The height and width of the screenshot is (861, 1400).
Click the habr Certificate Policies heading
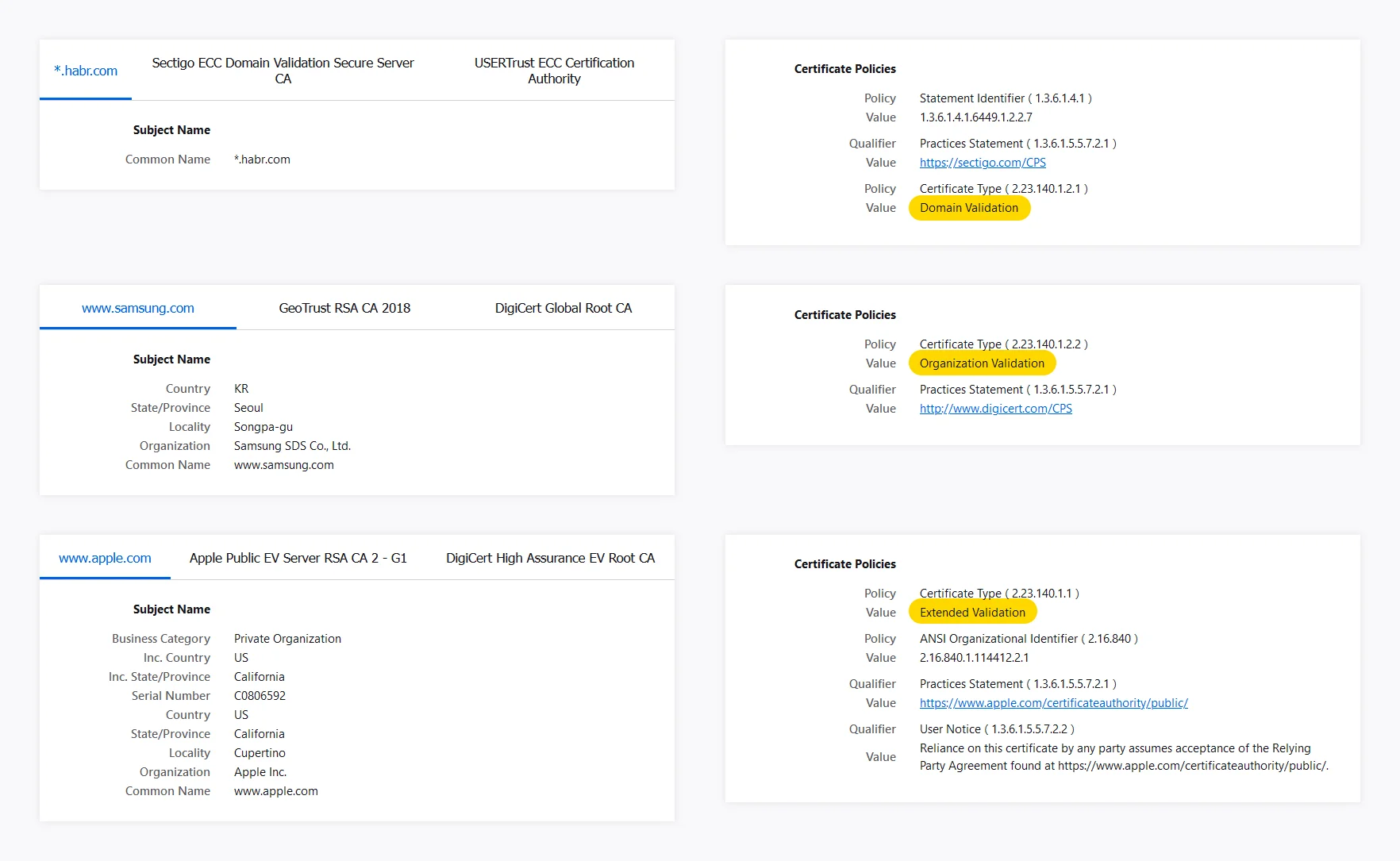[845, 69]
